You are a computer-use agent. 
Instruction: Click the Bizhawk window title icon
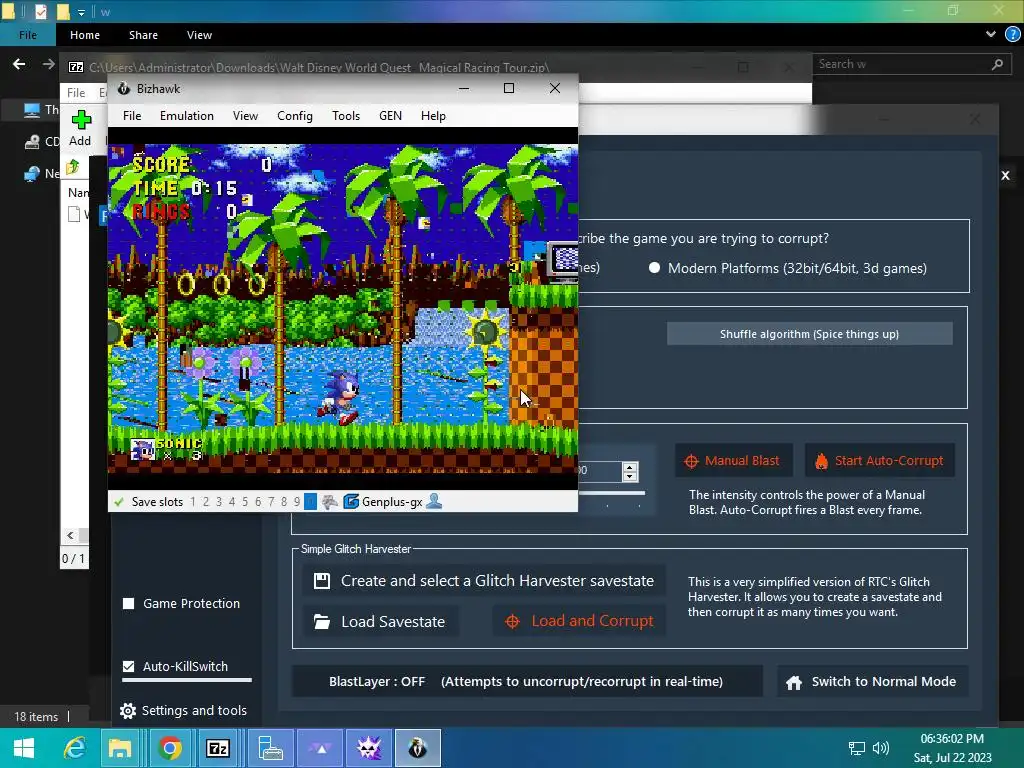coord(123,88)
